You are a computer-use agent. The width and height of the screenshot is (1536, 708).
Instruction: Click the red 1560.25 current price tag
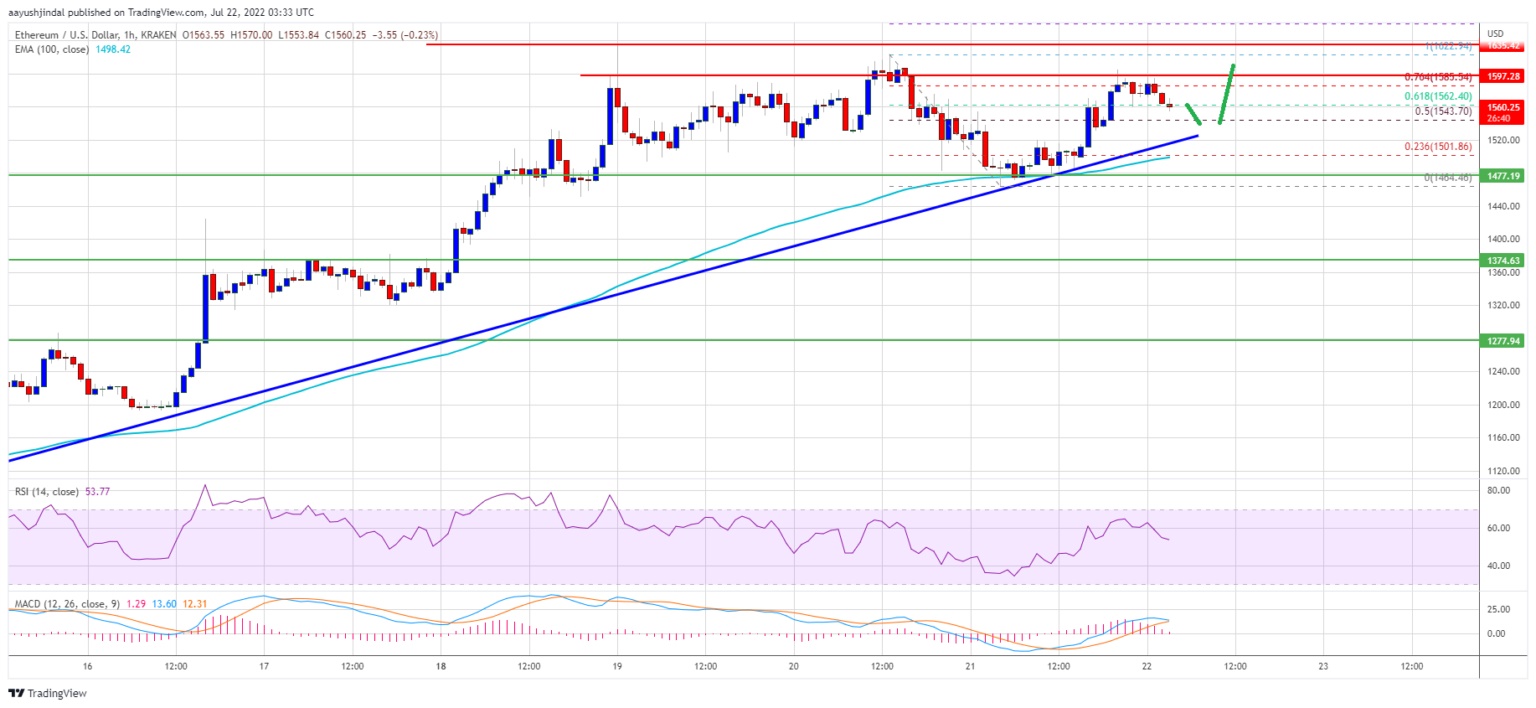pos(1503,107)
